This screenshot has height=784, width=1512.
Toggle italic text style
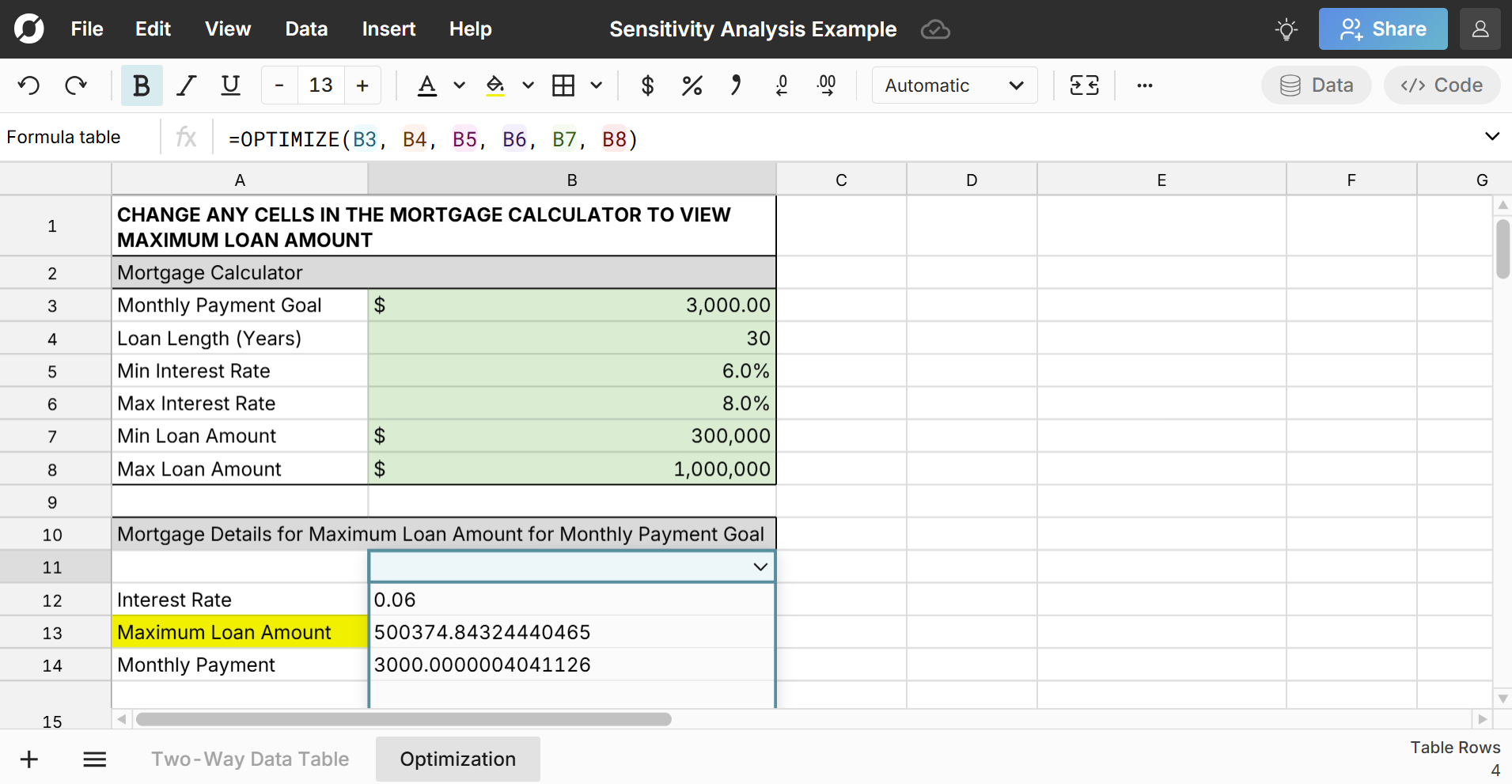(x=186, y=85)
